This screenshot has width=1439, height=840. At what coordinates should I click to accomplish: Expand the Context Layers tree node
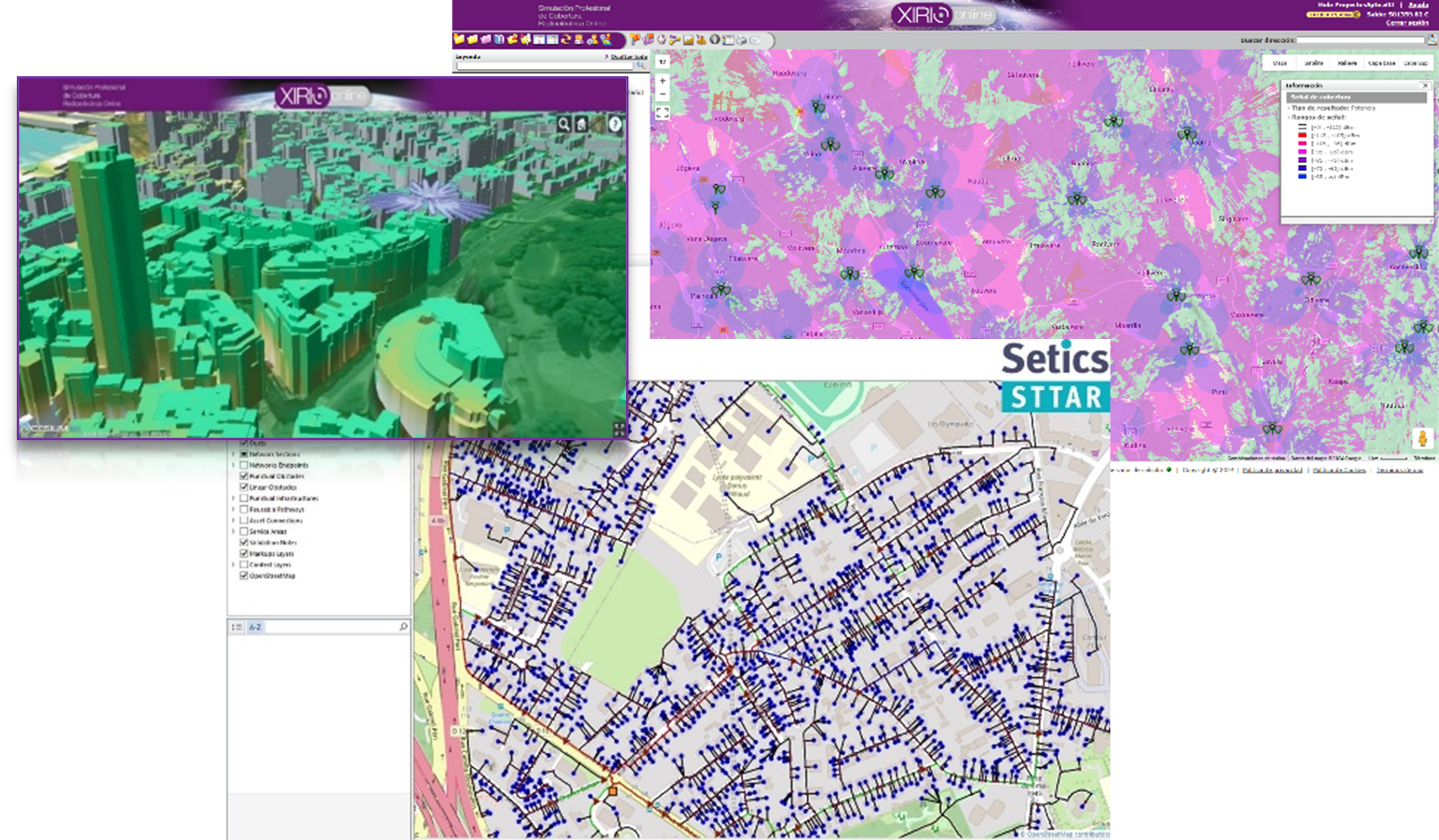pos(234,565)
